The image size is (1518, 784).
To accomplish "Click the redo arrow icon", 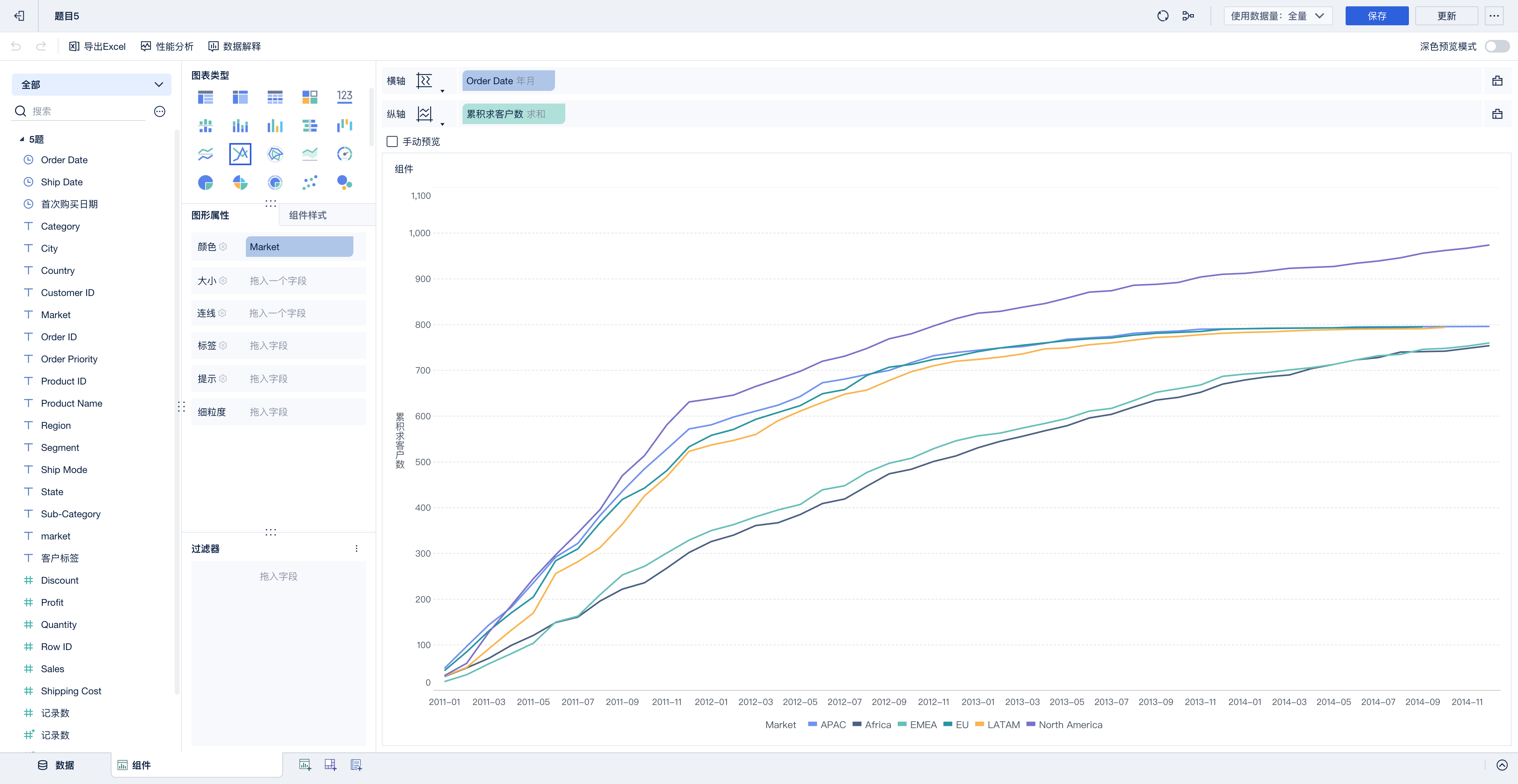I will (x=41, y=47).
